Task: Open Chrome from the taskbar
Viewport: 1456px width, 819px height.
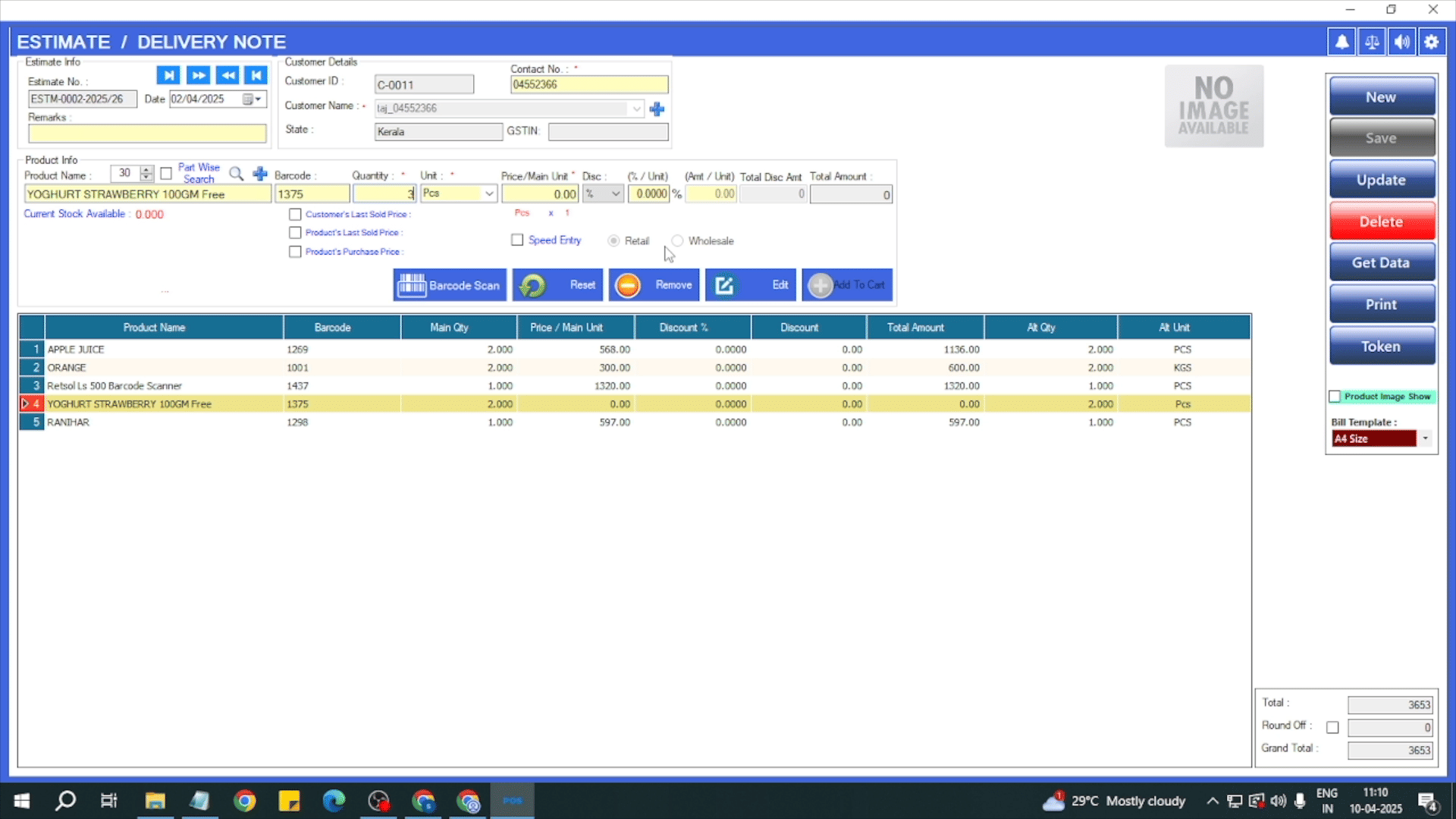Action: tap(244, 801)
